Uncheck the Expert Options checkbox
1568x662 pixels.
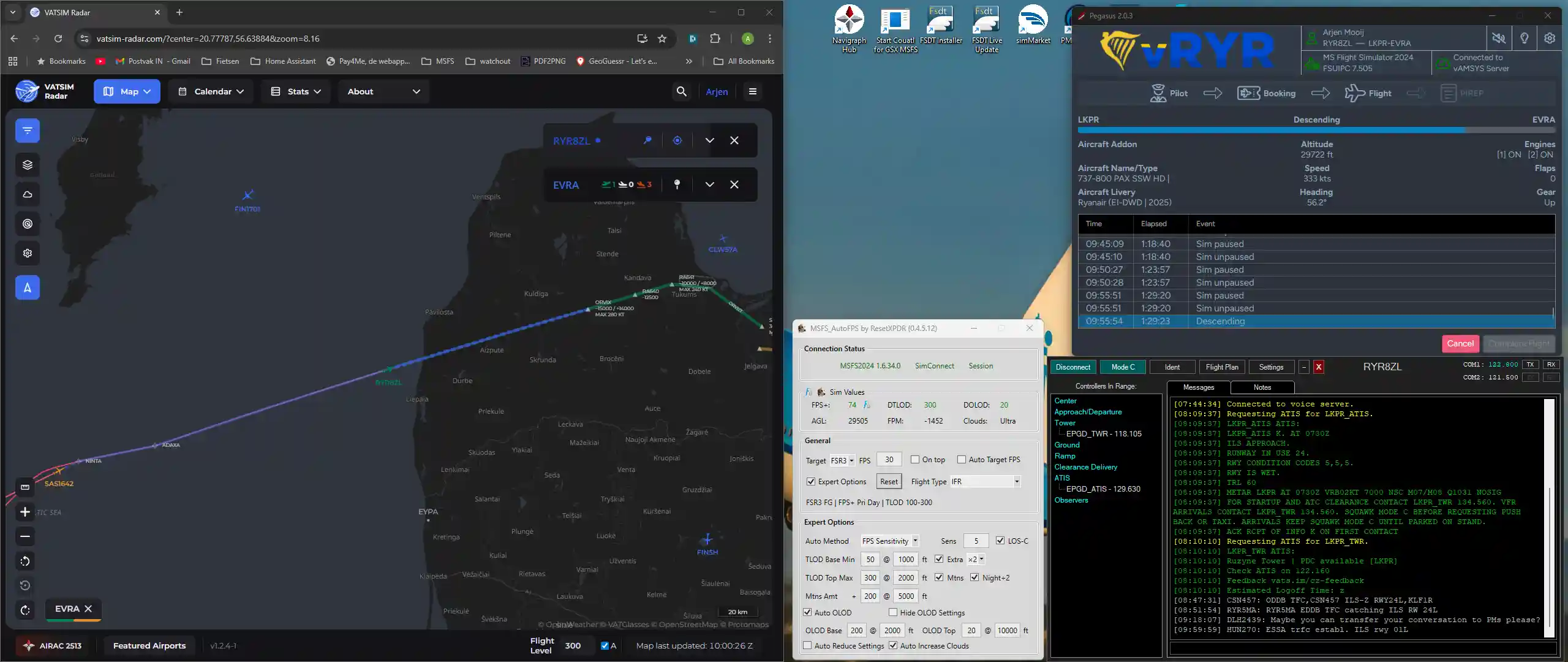coord(811,481)
